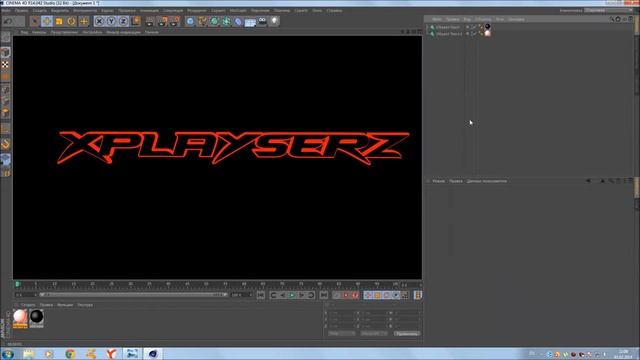Step to the next key button

point(311,295)
